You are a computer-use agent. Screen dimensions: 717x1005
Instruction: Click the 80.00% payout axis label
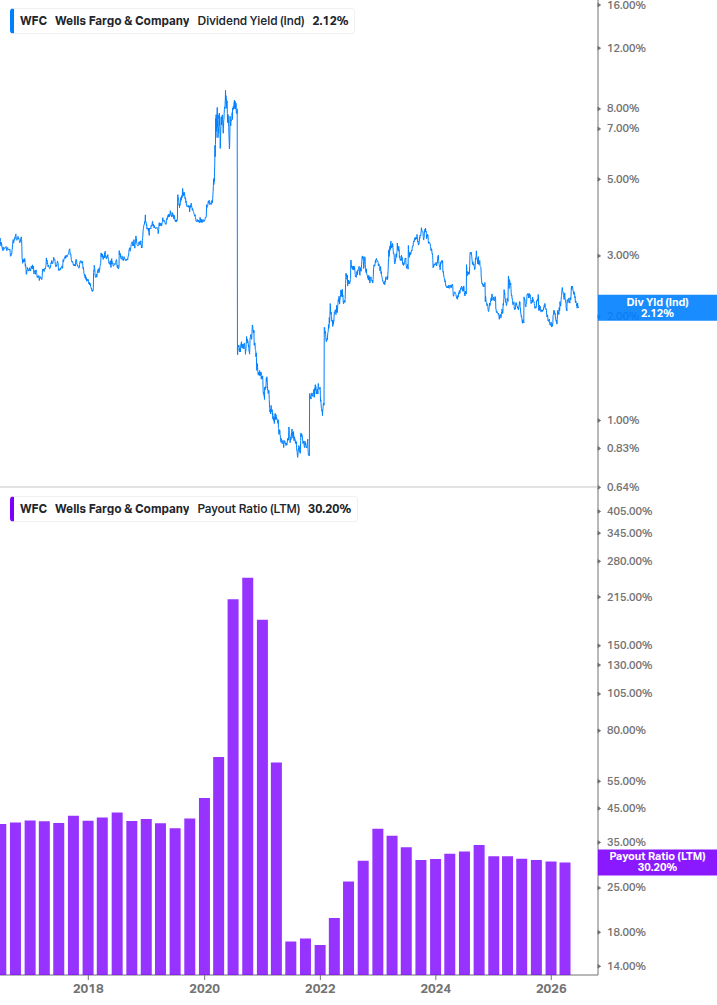click(x=626, y=731)
